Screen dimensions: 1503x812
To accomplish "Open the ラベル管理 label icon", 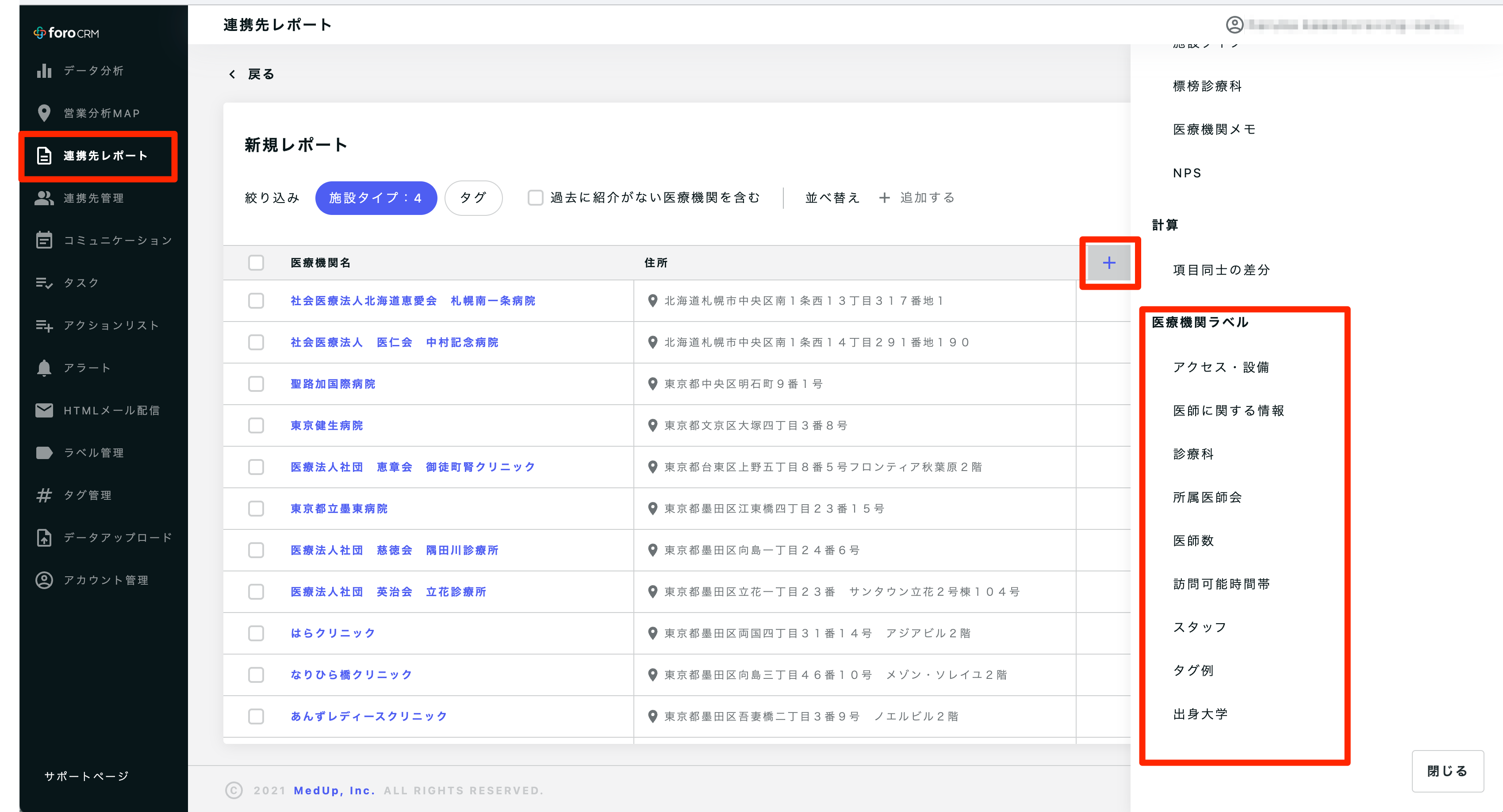I will pos(44,453).
